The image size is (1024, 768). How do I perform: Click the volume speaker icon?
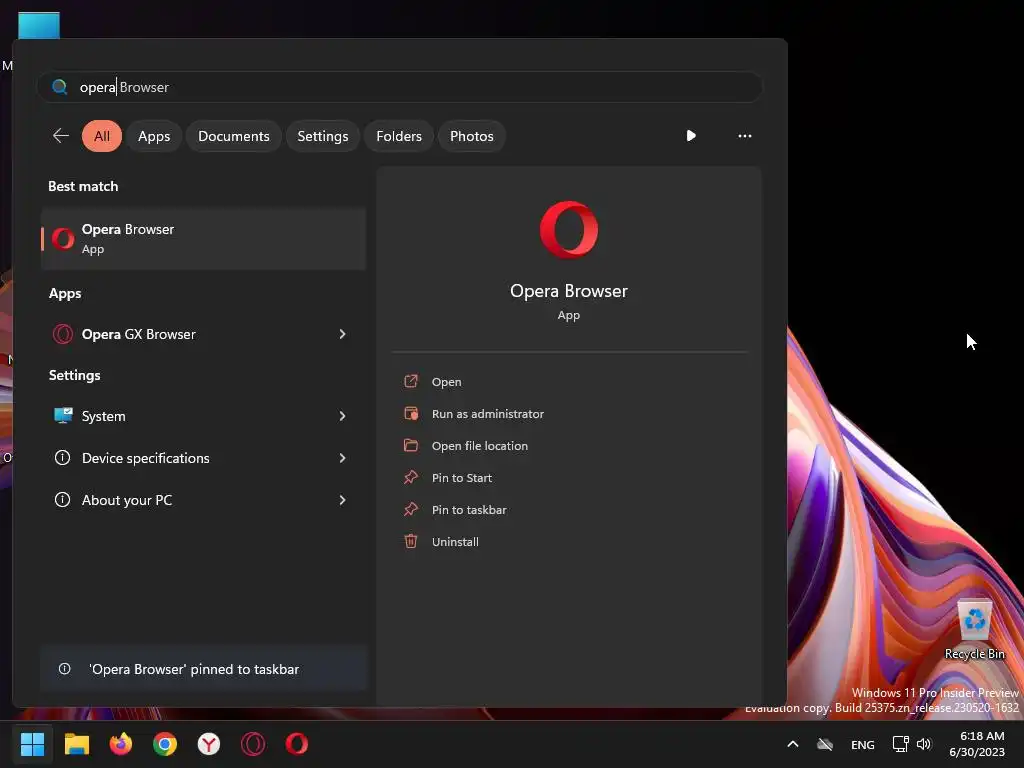924,744
